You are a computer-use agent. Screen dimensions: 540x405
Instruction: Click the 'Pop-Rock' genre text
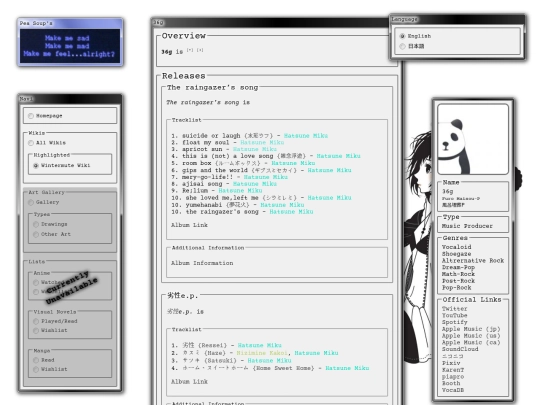tap(456, 288)
